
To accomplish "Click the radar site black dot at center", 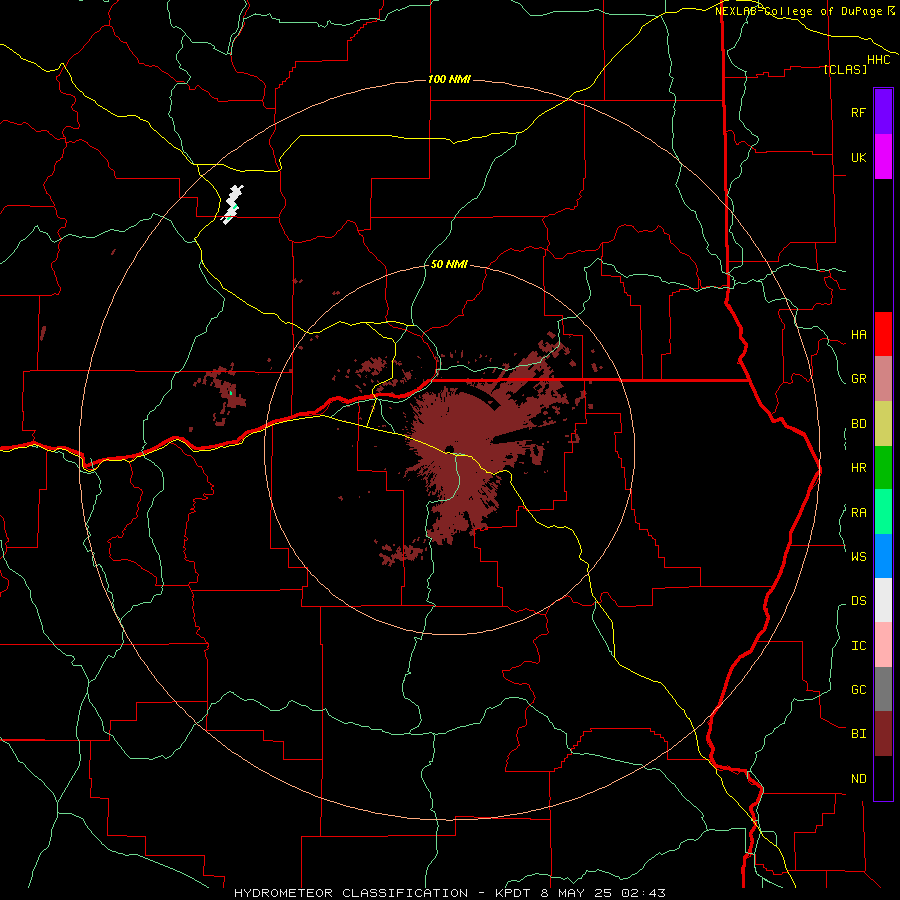I will click(x=449, y=449).
